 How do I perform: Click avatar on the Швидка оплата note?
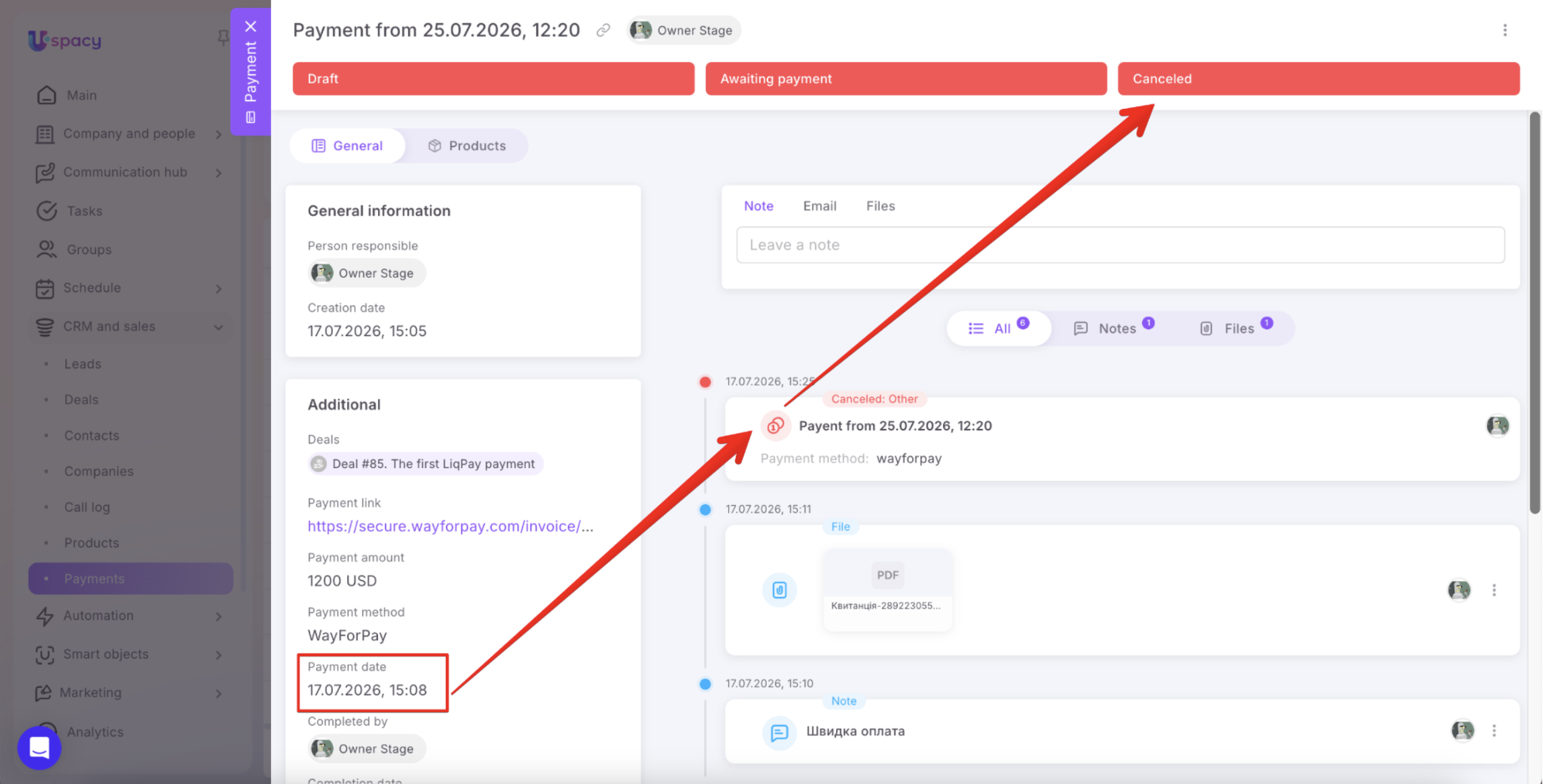[1462, 730]
